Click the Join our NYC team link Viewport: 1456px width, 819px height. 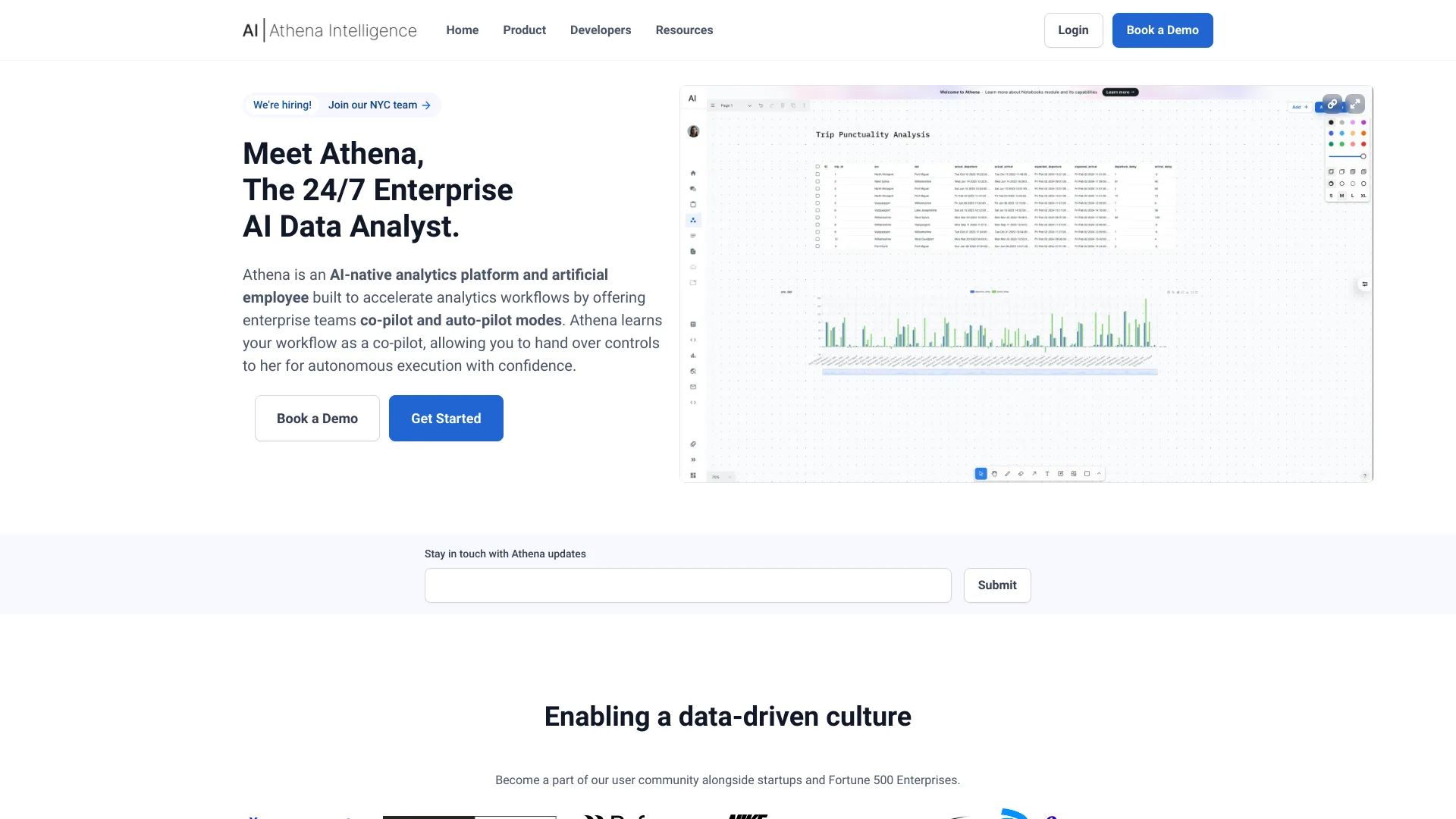[x=379, y=104]
